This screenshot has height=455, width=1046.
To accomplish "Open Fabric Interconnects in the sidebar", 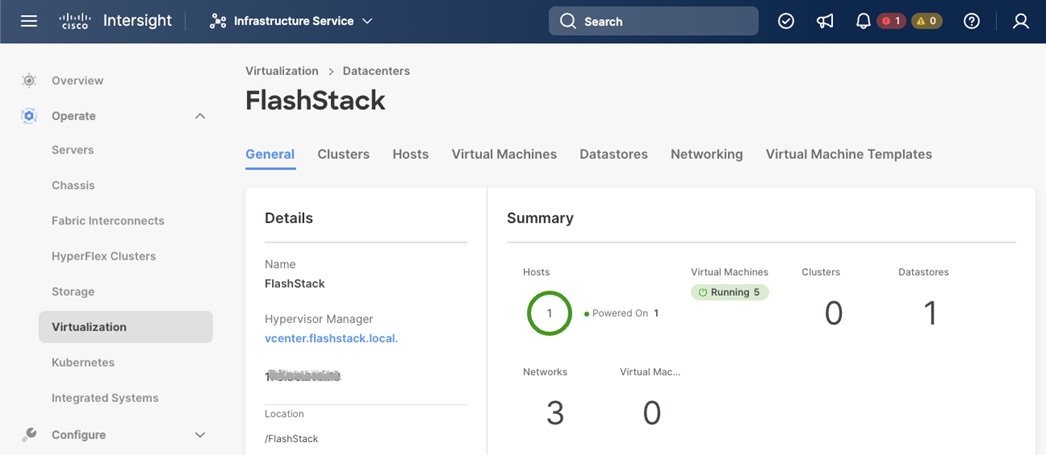I will (108, 221).
